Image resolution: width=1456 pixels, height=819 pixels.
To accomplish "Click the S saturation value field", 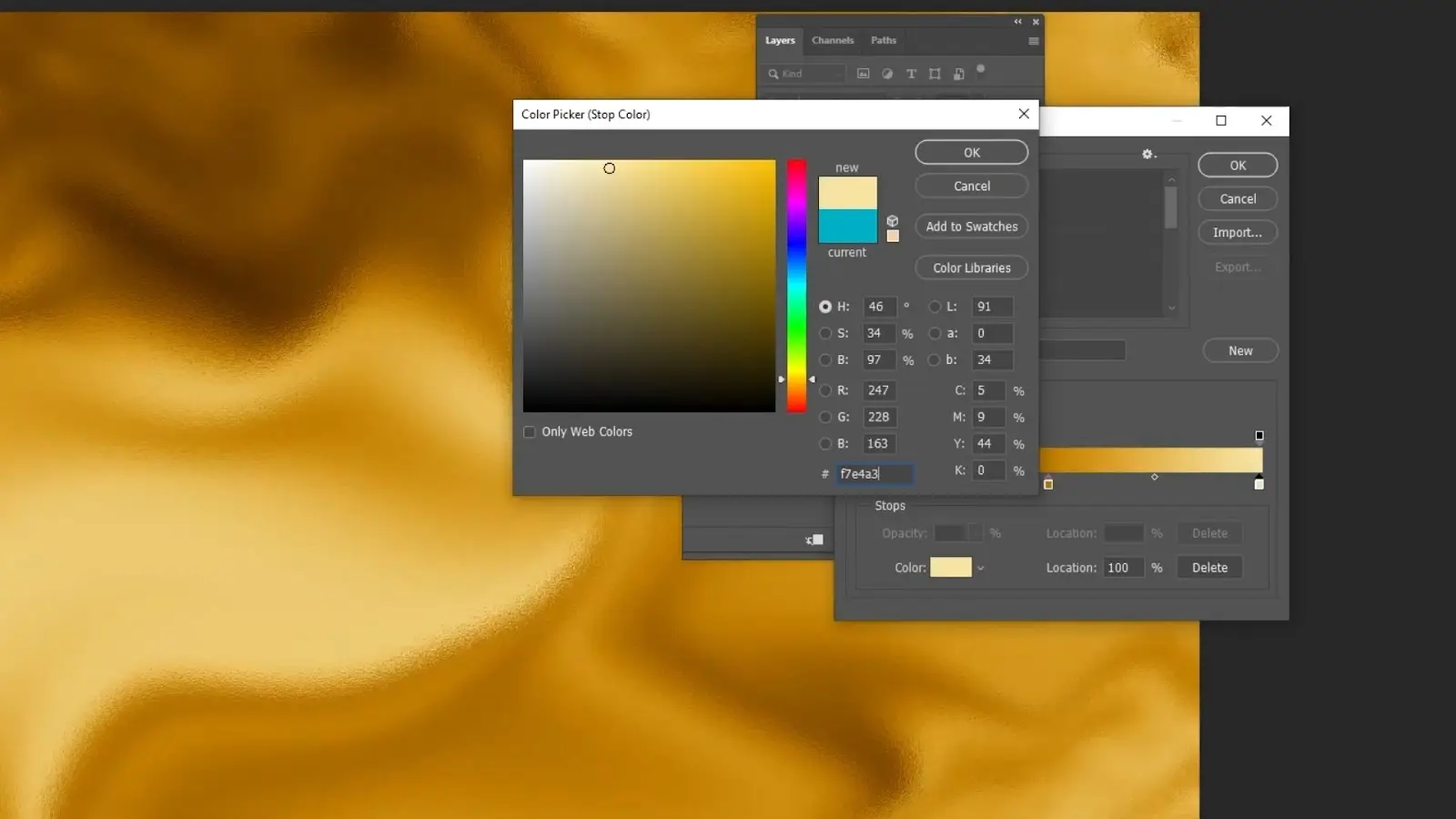I will click(880, 333).
